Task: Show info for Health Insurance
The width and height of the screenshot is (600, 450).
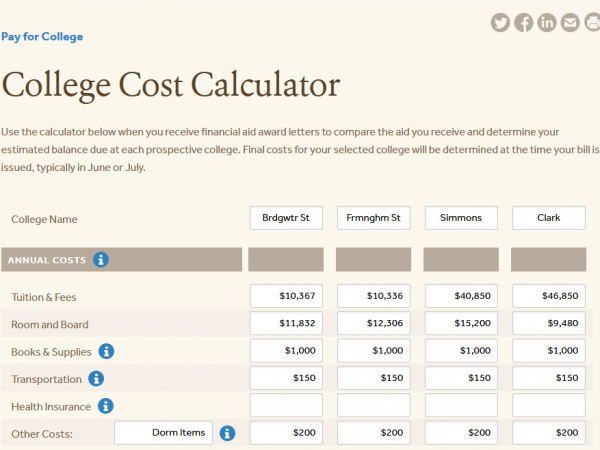Action: (106, 406)
